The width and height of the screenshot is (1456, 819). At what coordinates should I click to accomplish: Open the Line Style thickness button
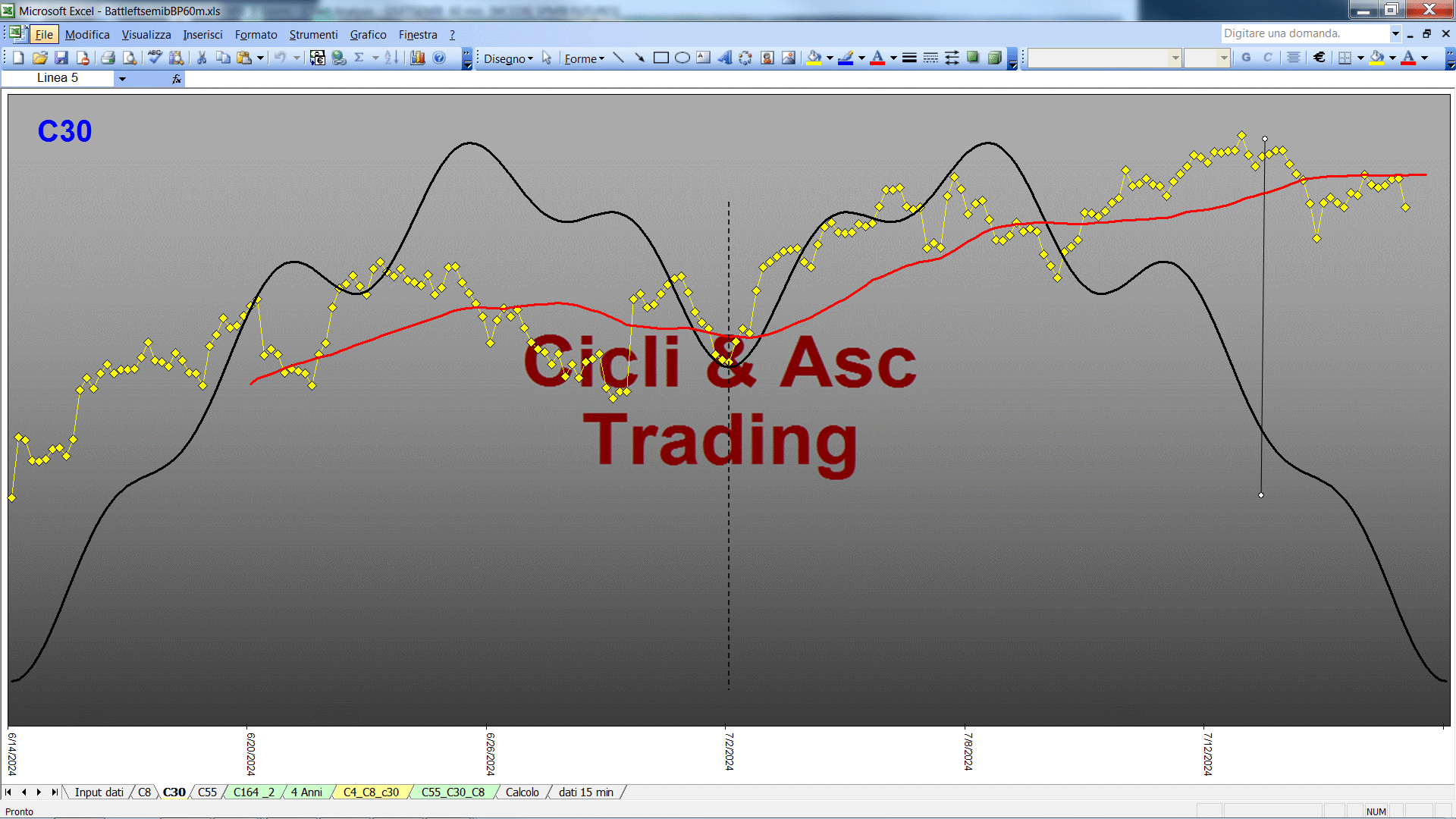click(909, 58)
